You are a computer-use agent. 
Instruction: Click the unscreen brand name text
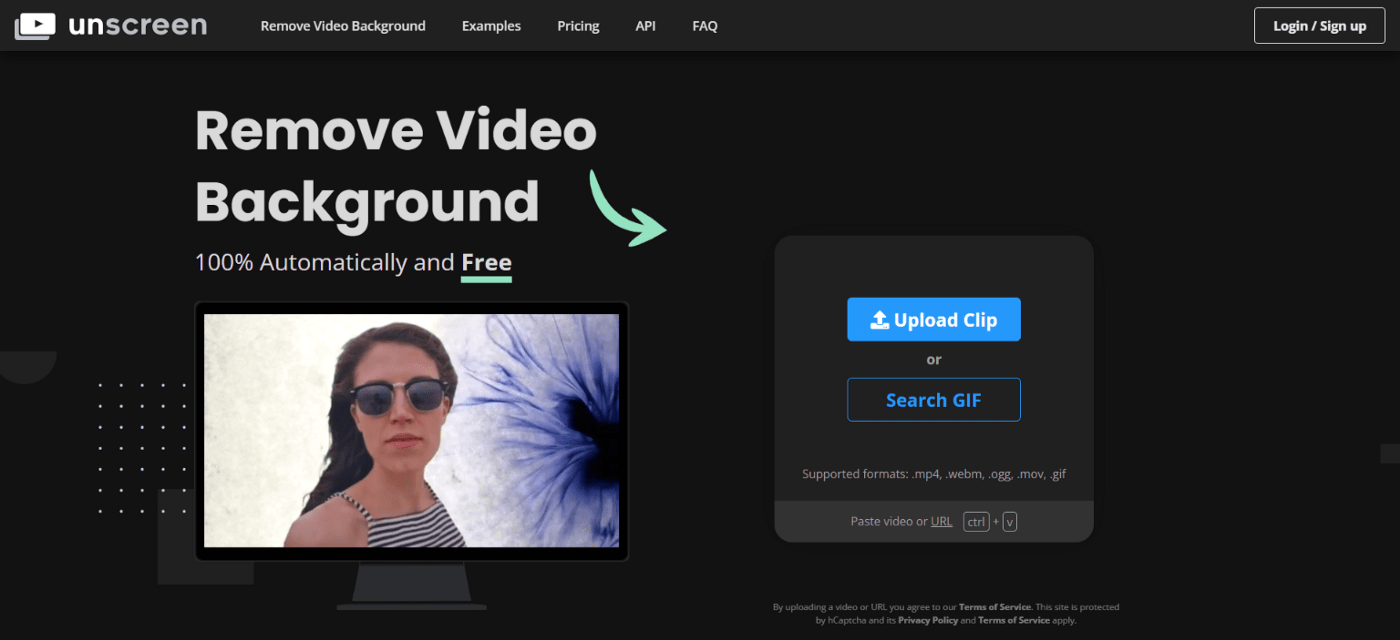137,25
